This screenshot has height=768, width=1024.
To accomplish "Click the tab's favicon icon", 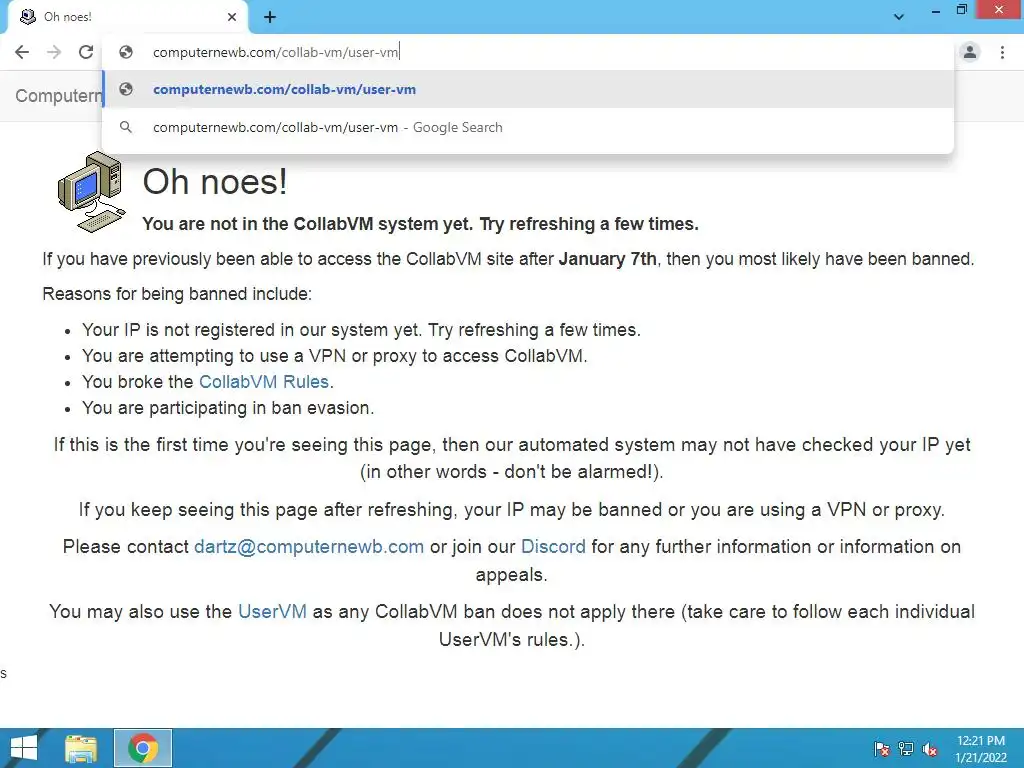I will pyautogui.click(x=27, y=17).
